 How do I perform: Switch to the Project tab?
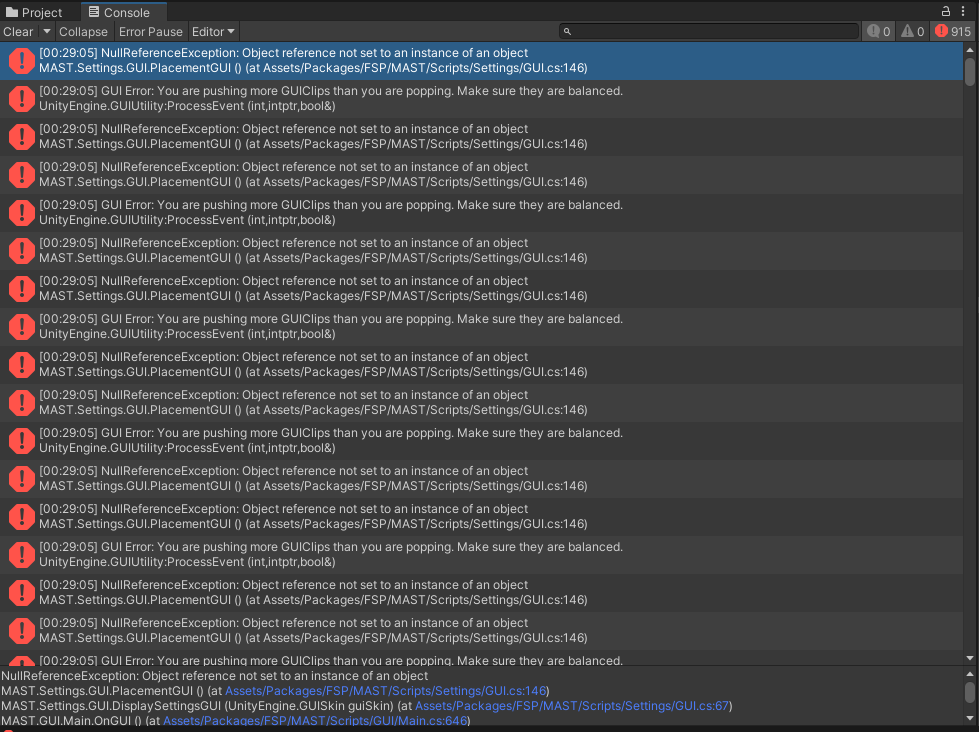click(x=34, y=12)
